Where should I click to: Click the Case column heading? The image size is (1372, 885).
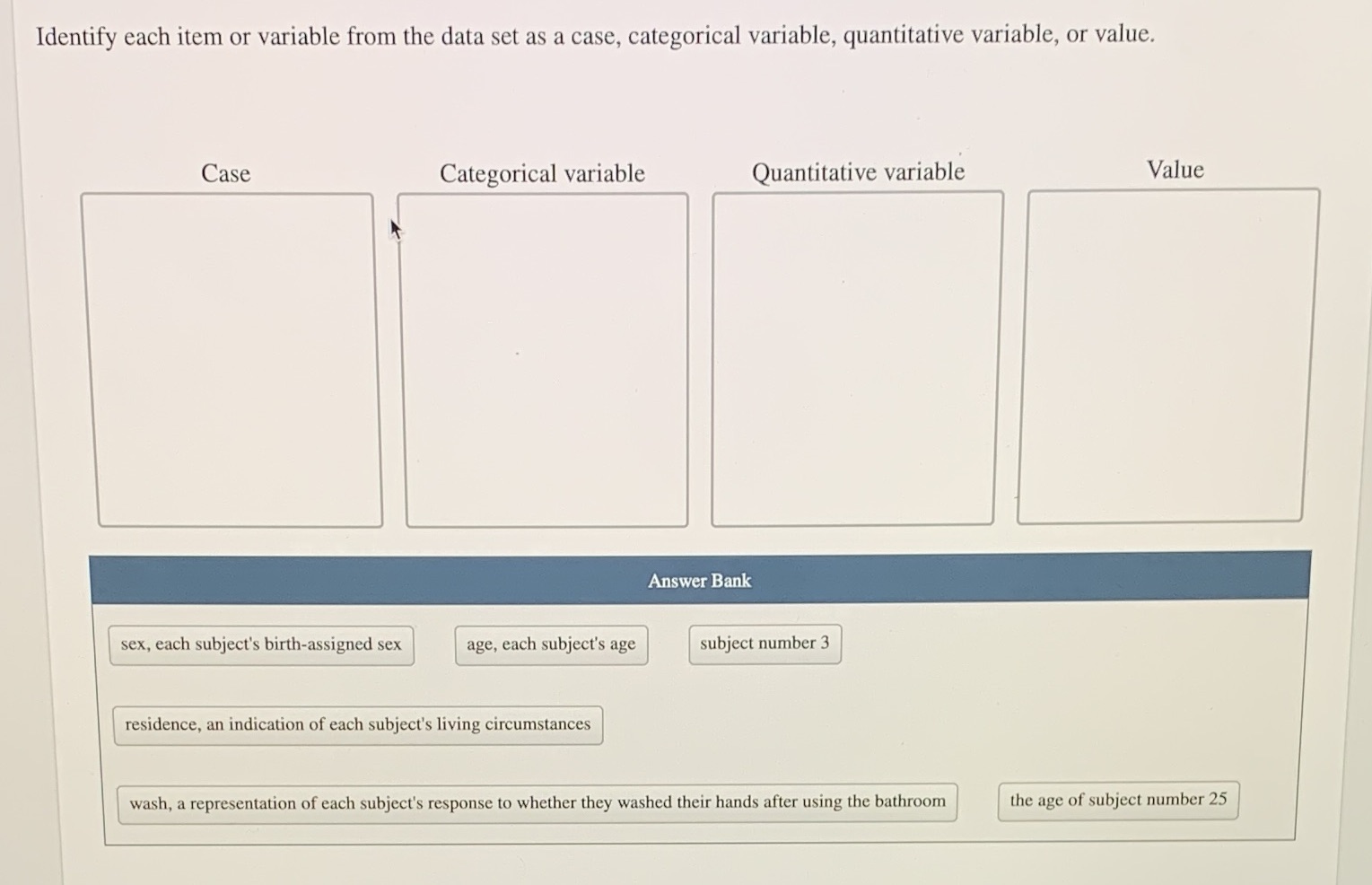tap(225, 173)
